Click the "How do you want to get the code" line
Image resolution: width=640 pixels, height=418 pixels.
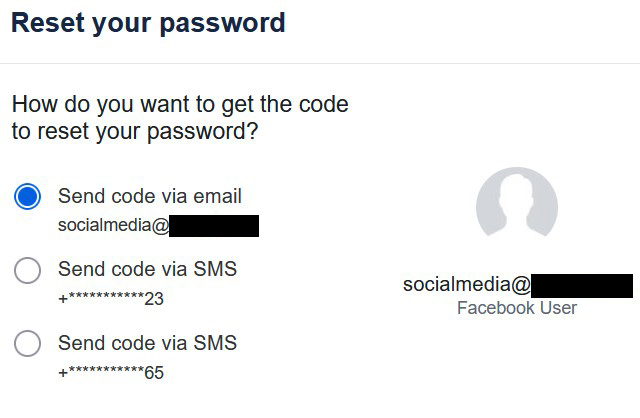click(180, 103)
